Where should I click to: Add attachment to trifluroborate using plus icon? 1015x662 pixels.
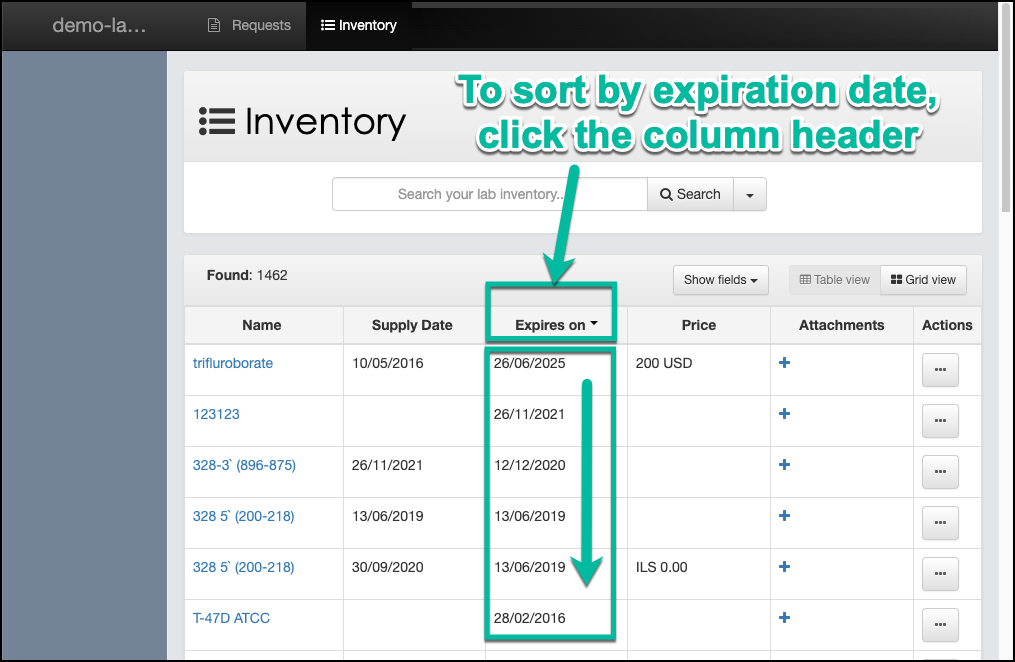(784, 363)
